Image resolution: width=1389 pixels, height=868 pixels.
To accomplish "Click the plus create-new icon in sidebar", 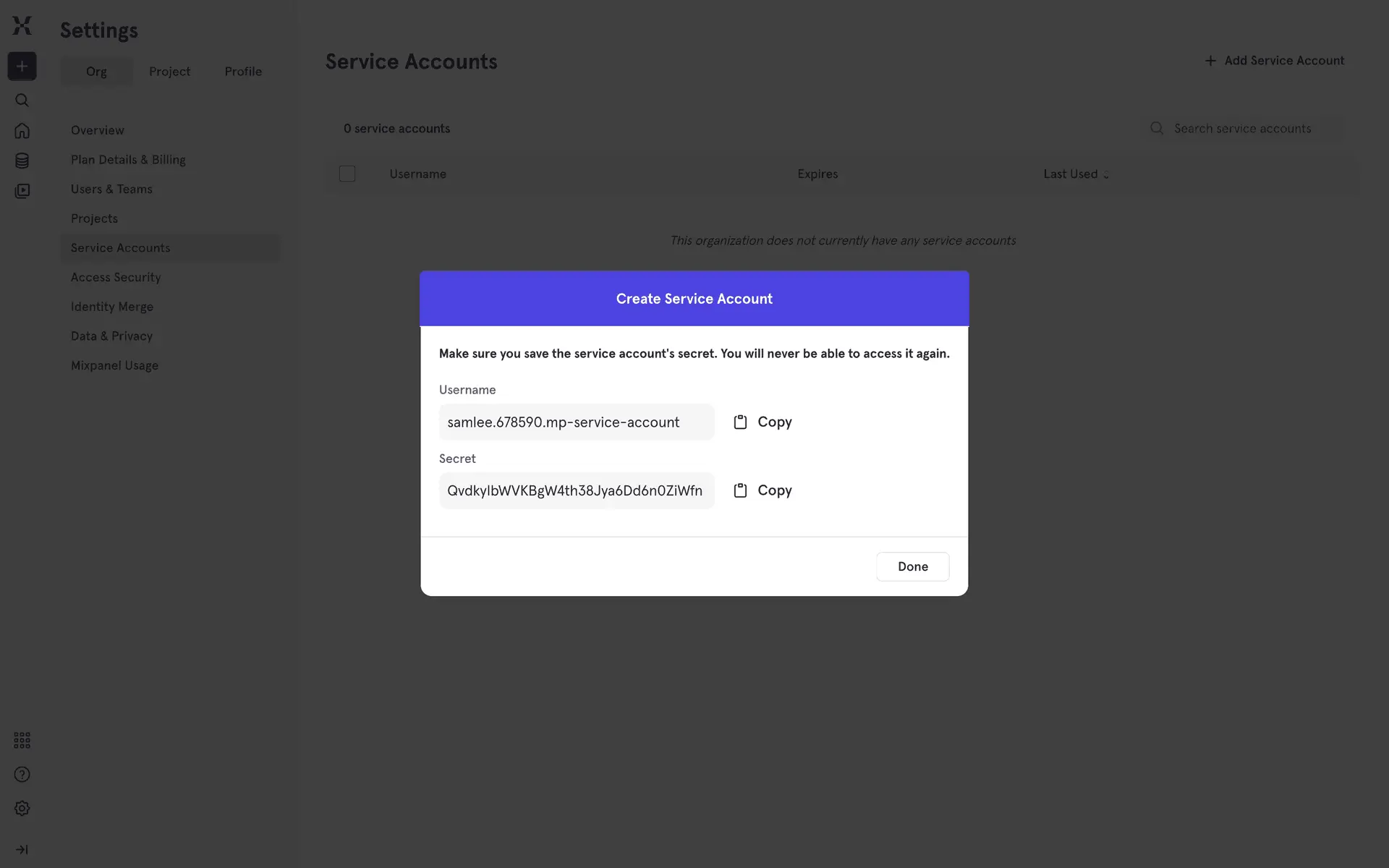I will (22, 67).
